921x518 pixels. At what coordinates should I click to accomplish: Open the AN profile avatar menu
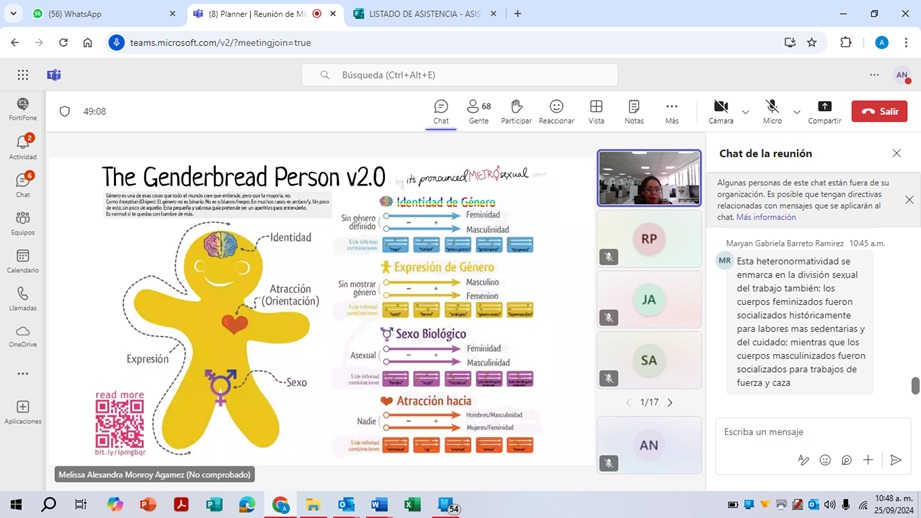[902, 75]
